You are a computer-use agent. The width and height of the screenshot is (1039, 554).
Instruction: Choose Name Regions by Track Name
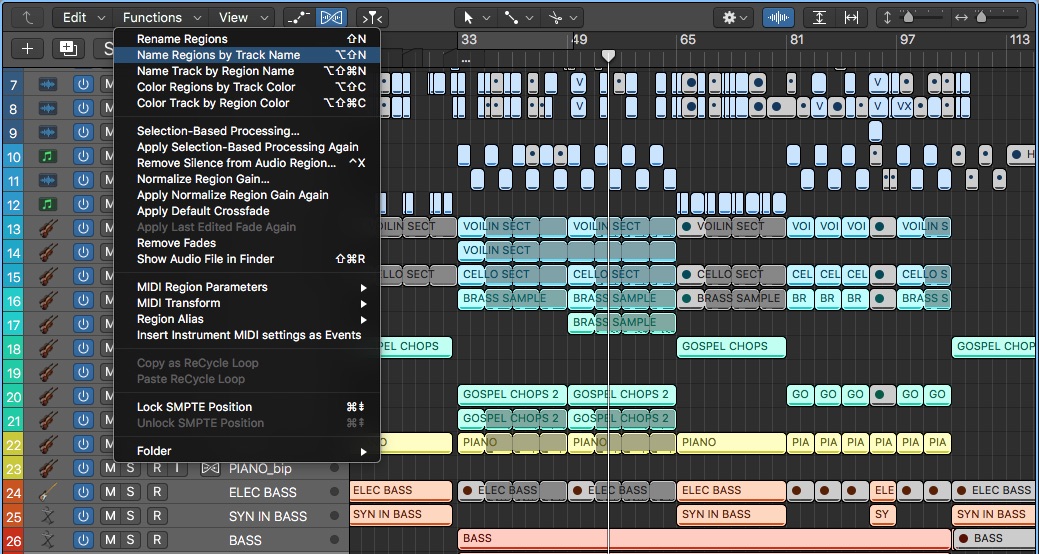[218, 55]
